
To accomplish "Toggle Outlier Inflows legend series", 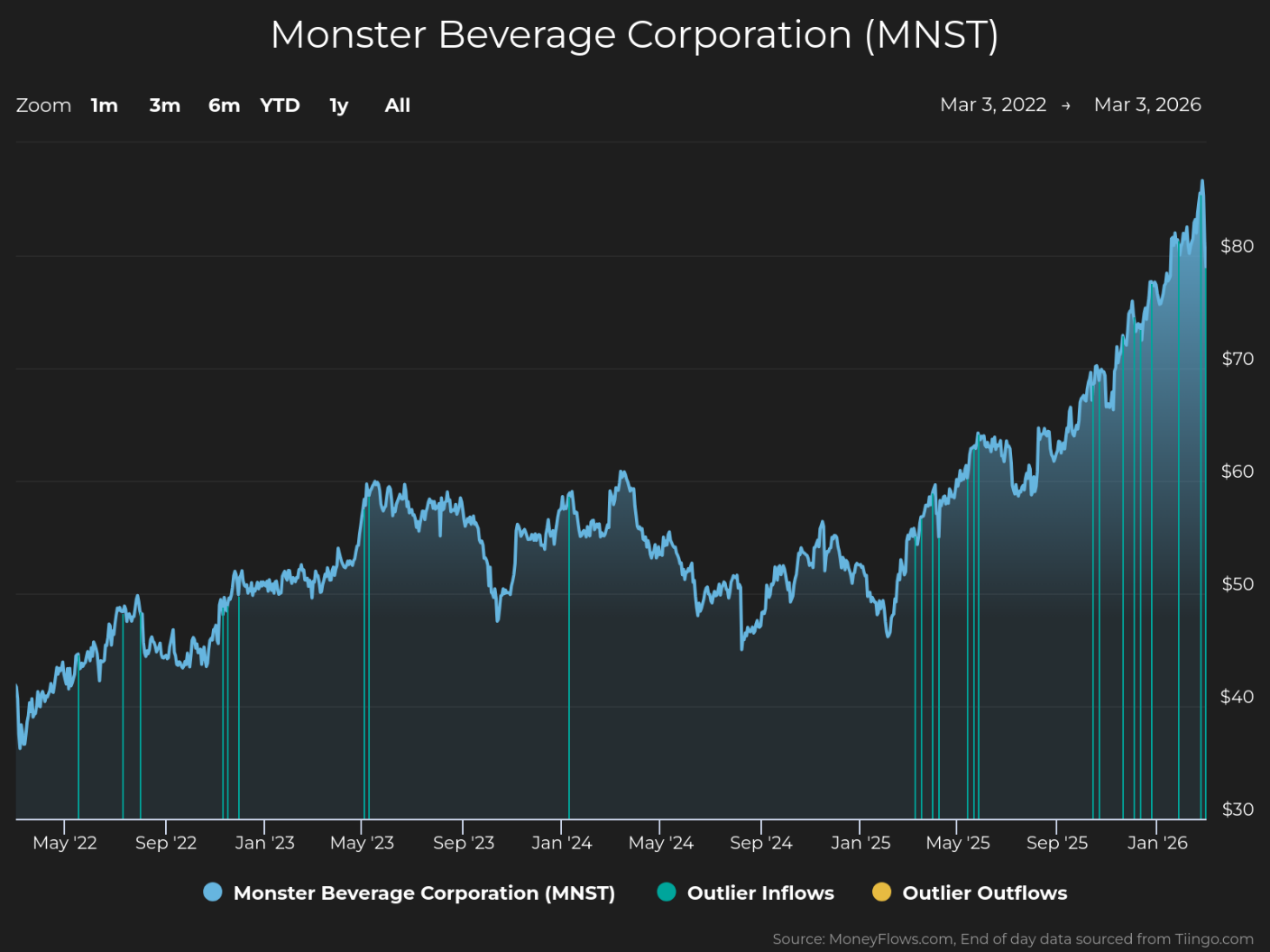I will [x=746, y=892].
